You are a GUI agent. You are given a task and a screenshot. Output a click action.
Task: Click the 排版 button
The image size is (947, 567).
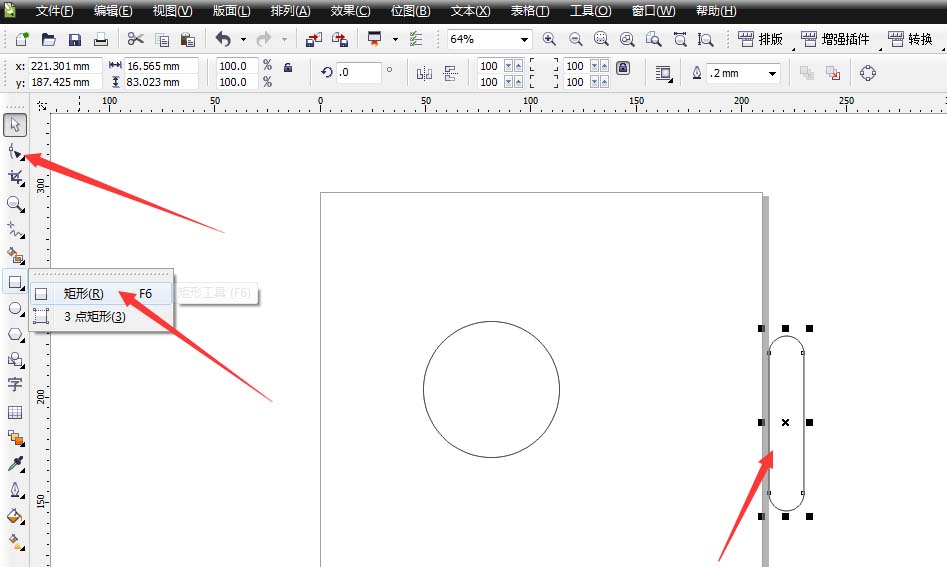pyautogui.click(x=760, y=40)
